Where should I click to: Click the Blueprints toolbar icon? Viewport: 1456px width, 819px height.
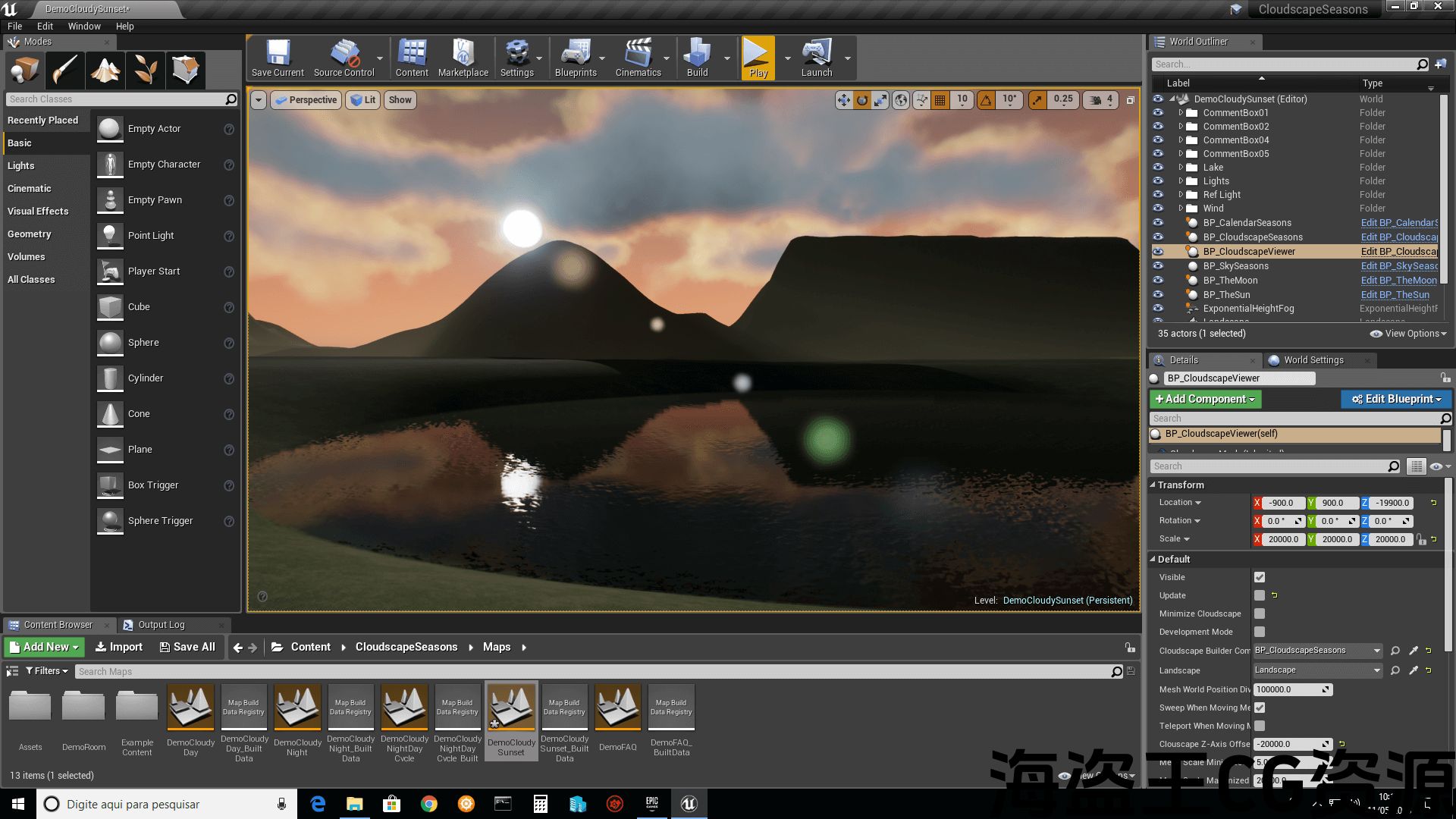576,58
